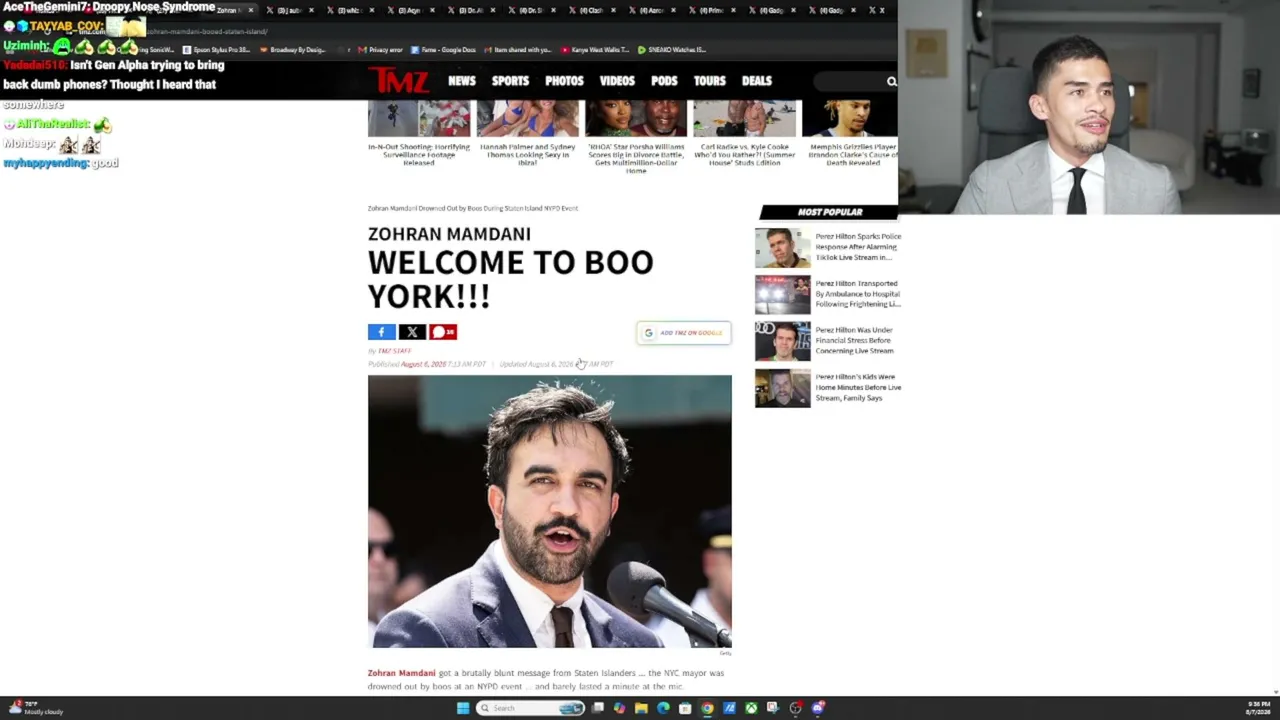Open Memphis Grizzlies Brandon Clarke story

pos(853,155)
